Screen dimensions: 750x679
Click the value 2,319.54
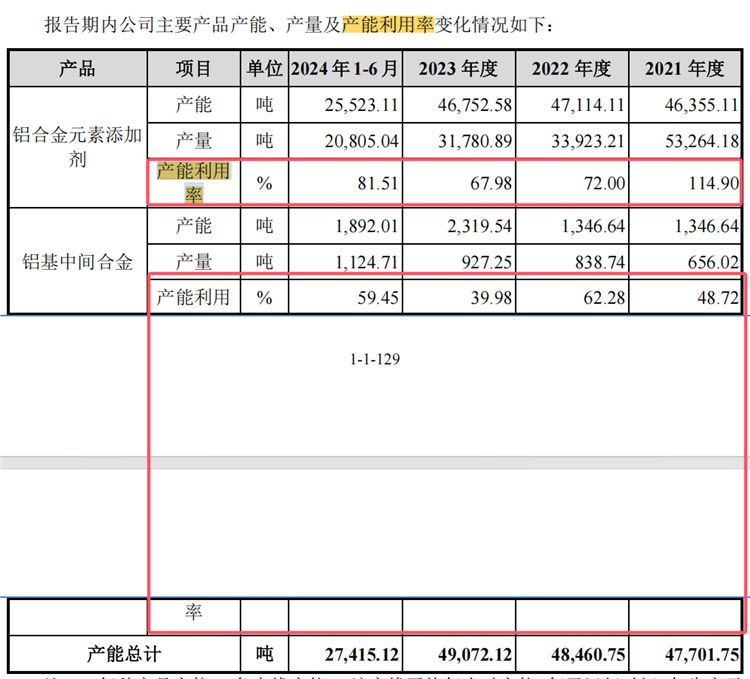click(x=480, y=226)
